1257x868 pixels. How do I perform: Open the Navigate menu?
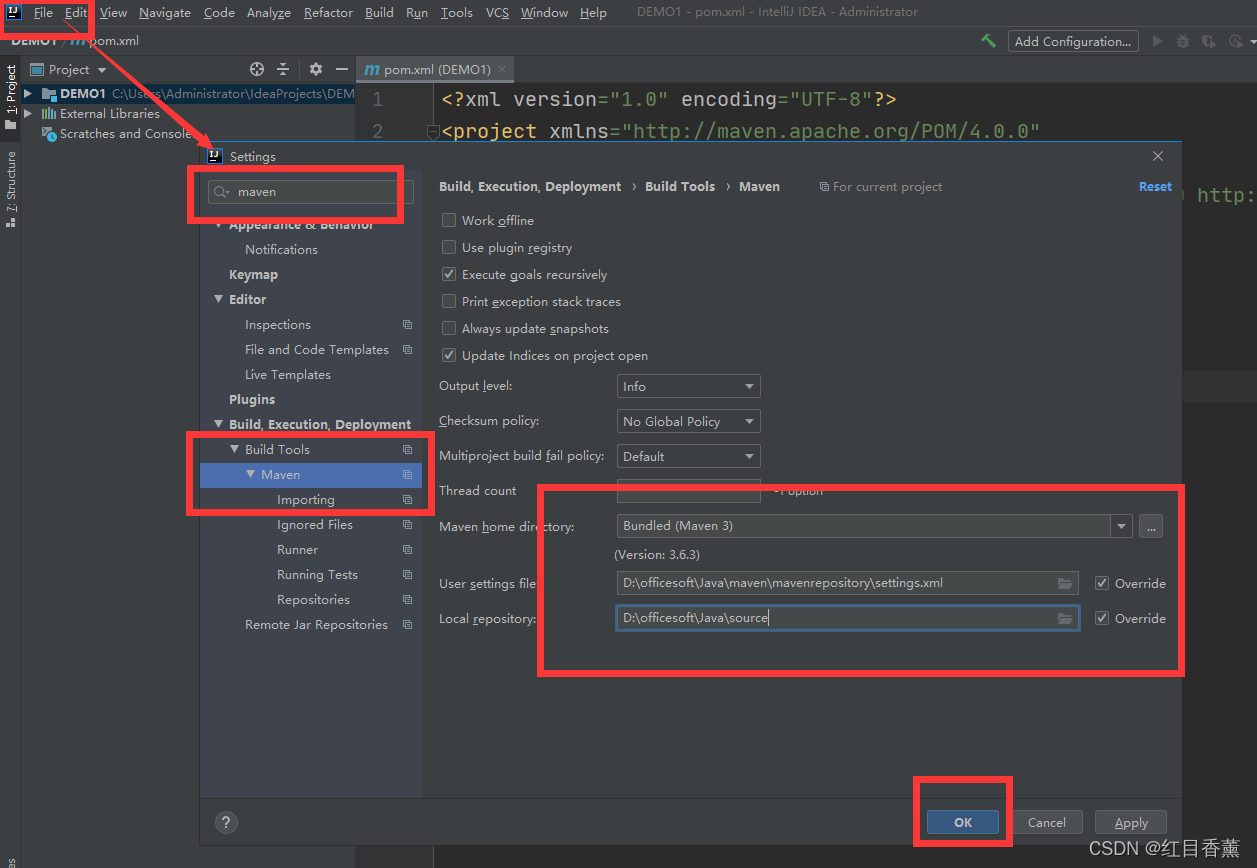pos(165,12)
